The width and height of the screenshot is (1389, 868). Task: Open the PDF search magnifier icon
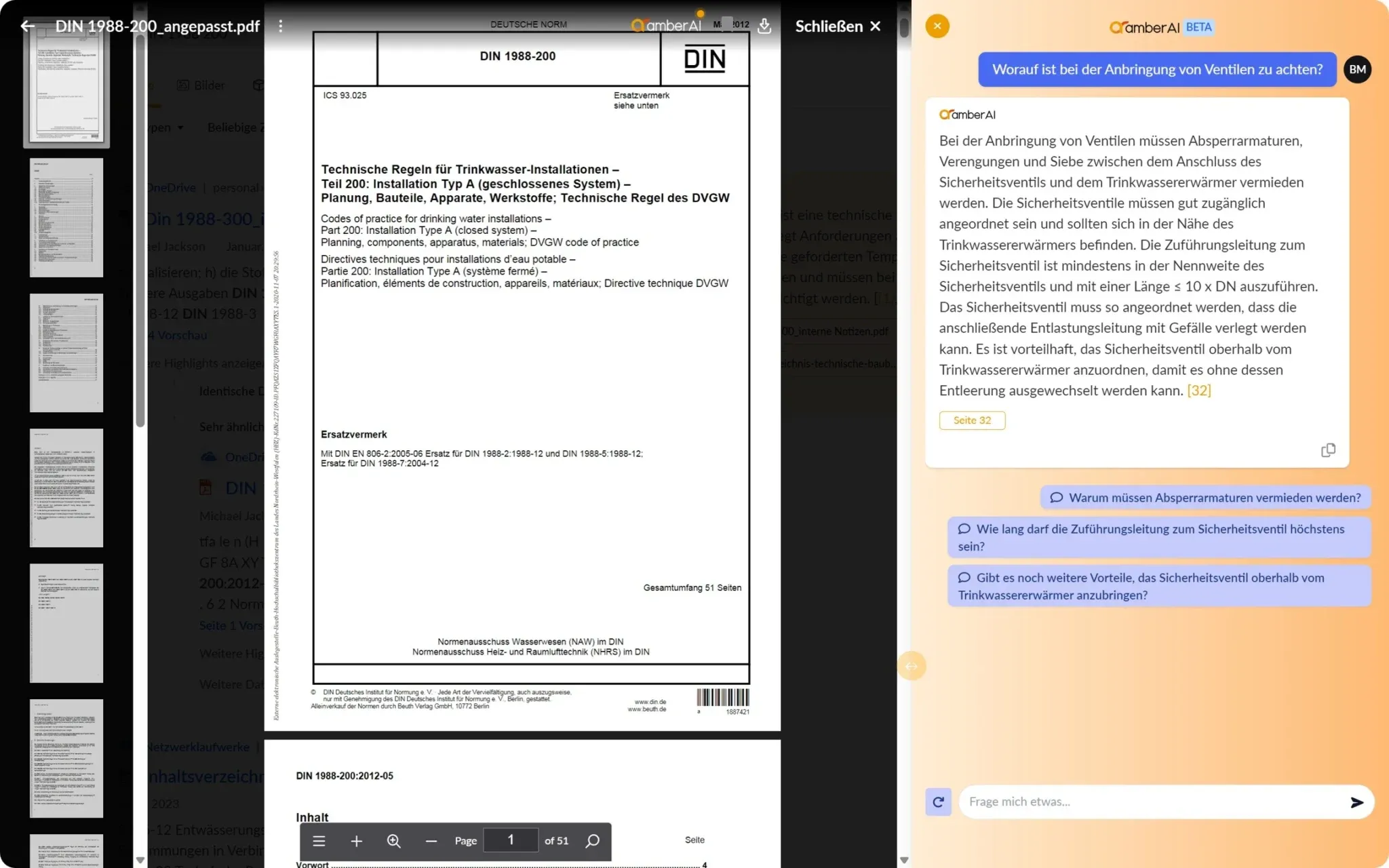(x=592, y=841)
